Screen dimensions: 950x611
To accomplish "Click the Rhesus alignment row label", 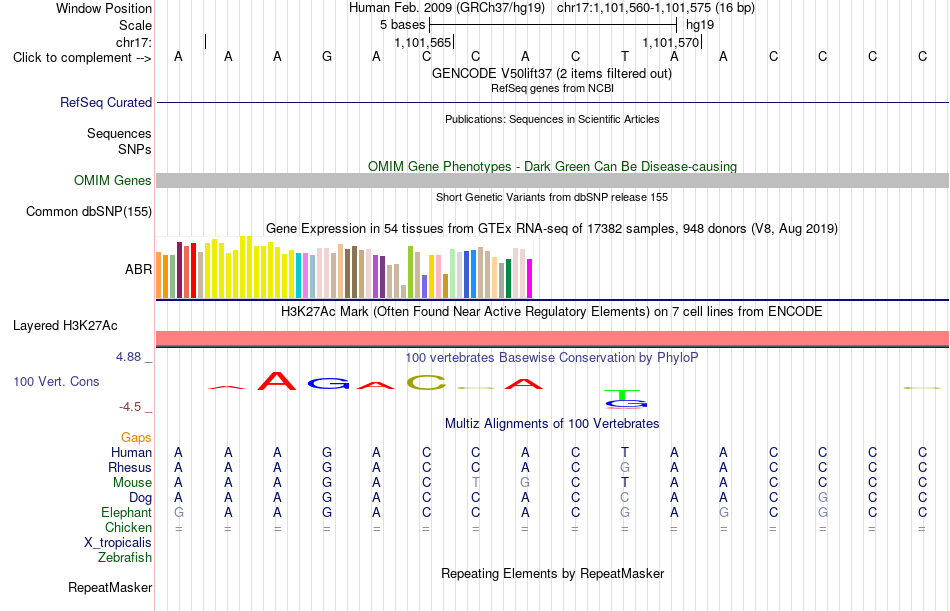I will tap(130, 468).
